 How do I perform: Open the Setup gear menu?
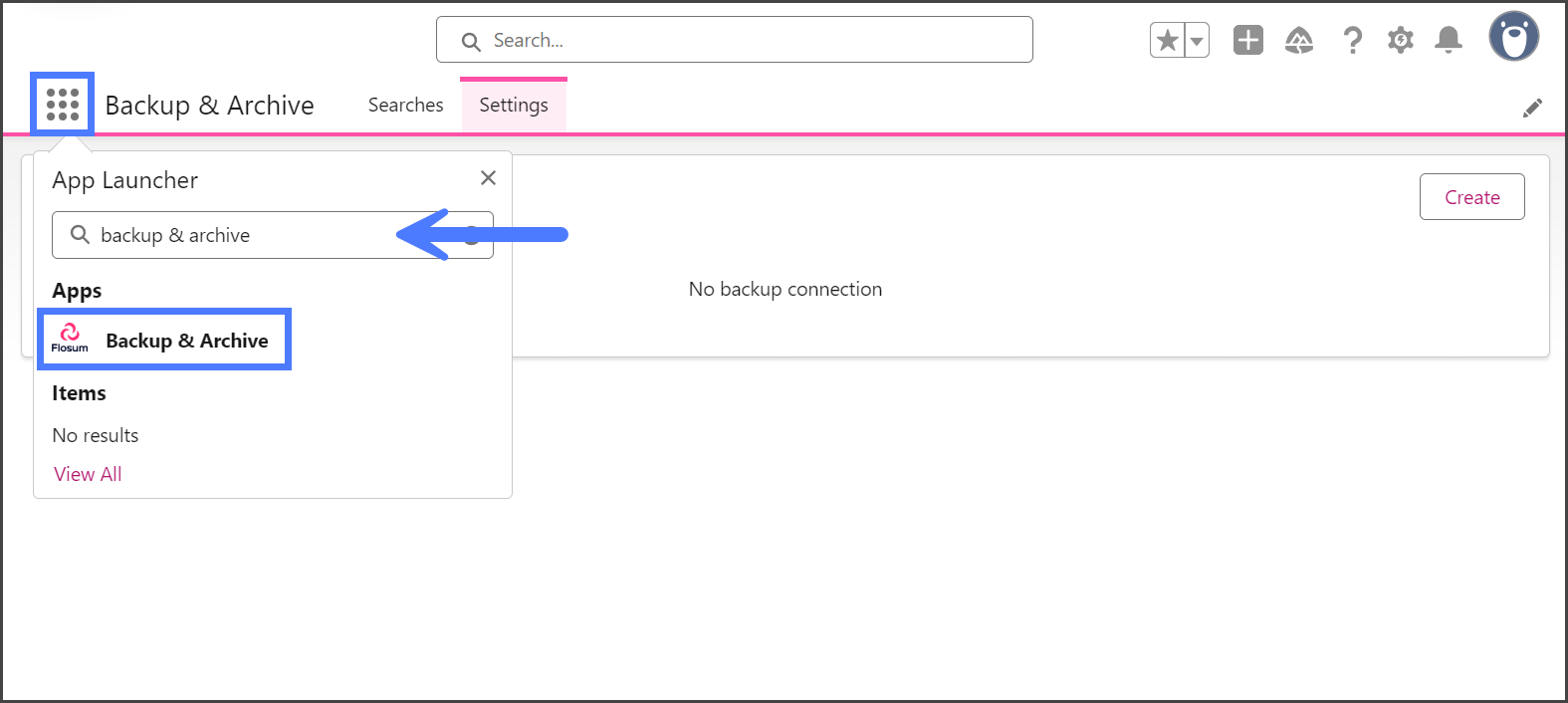click(x=1401, y=40)
